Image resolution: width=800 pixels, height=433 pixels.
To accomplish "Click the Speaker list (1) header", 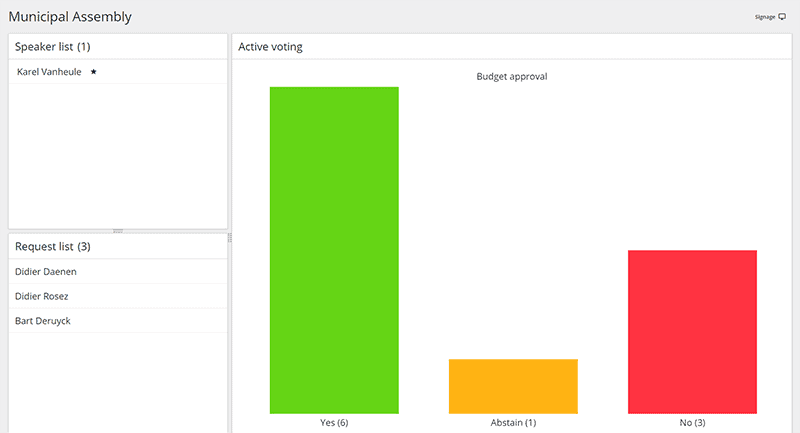I will 53,46.
